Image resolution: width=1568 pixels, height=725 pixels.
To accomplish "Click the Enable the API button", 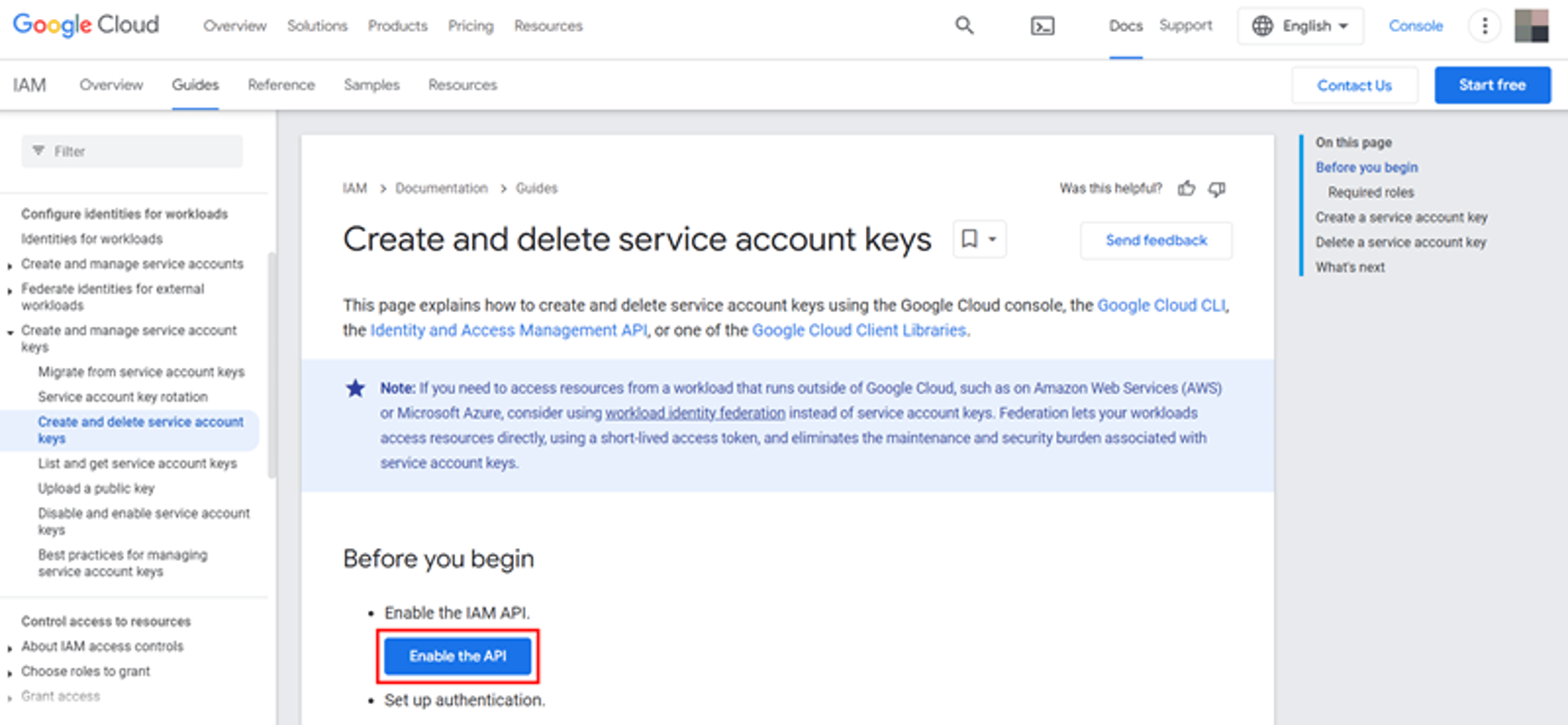I will click(457, 656).
